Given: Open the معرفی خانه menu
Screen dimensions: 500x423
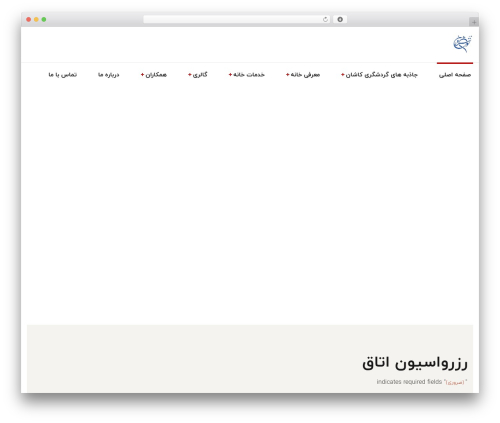Looking at the screenshot, I should [x=305, y=75].
